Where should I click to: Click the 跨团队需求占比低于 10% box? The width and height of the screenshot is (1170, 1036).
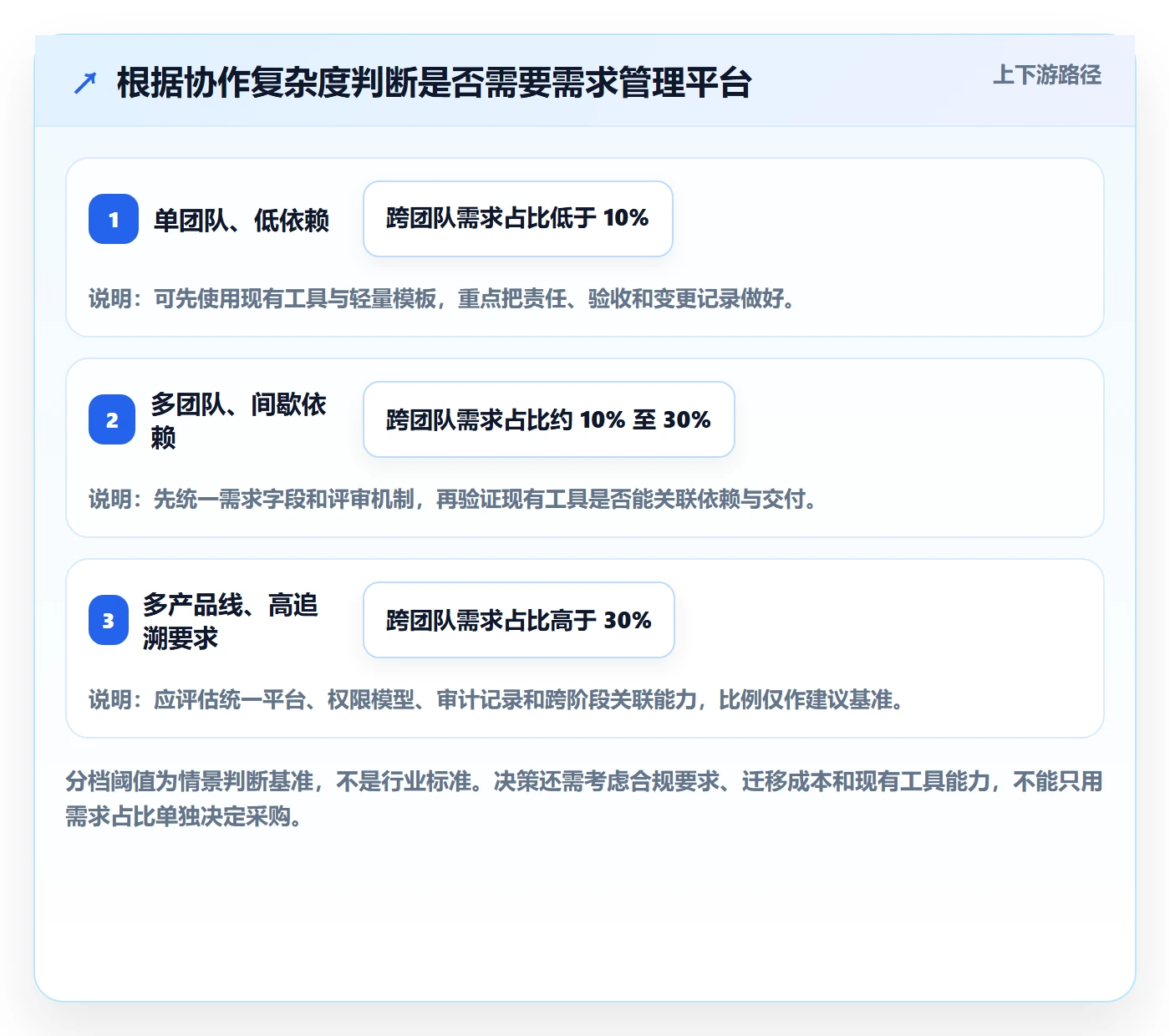pos(518,219)
